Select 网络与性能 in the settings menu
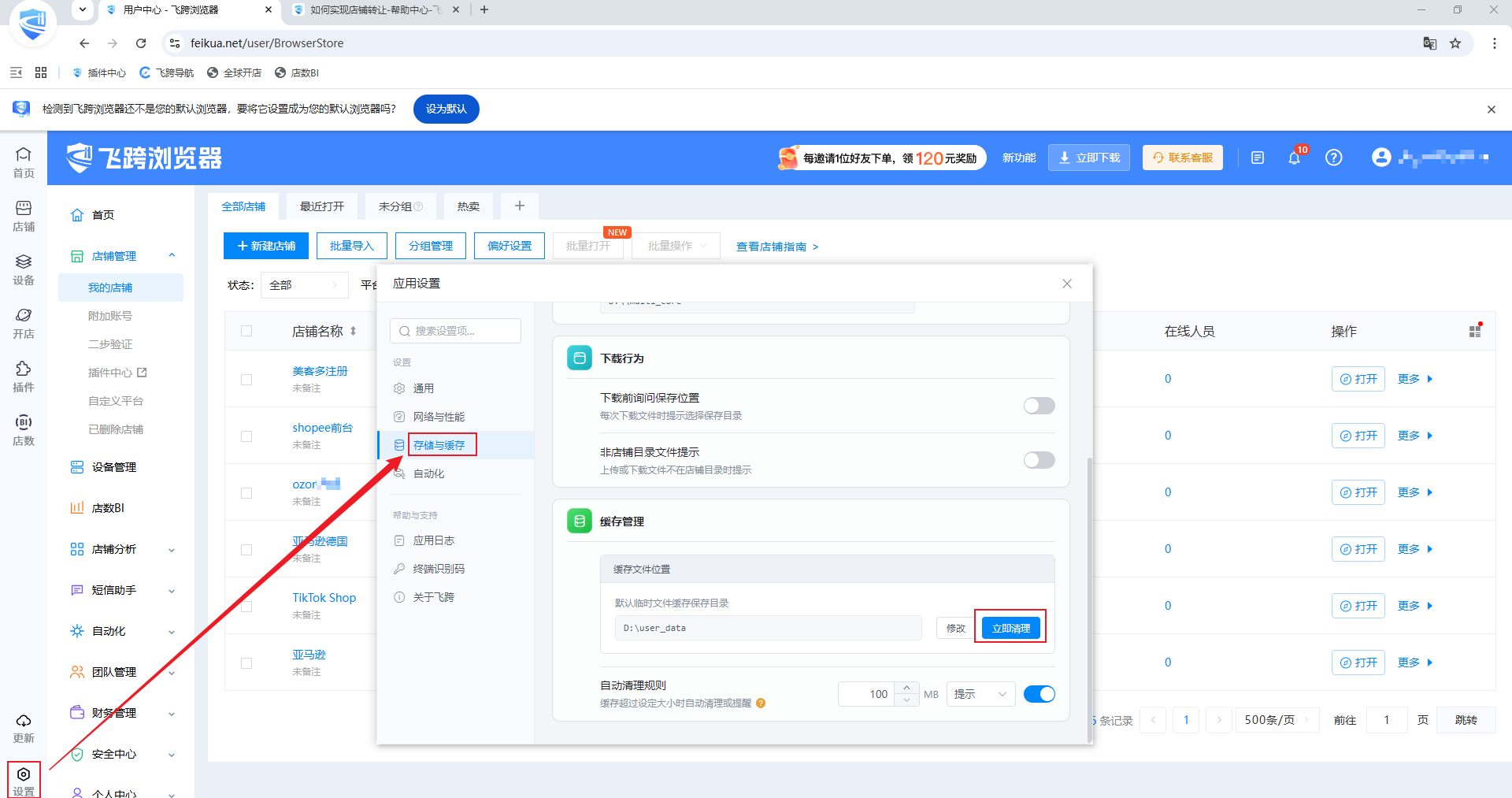Screen dimensions: 1512x798 (439, 417)
